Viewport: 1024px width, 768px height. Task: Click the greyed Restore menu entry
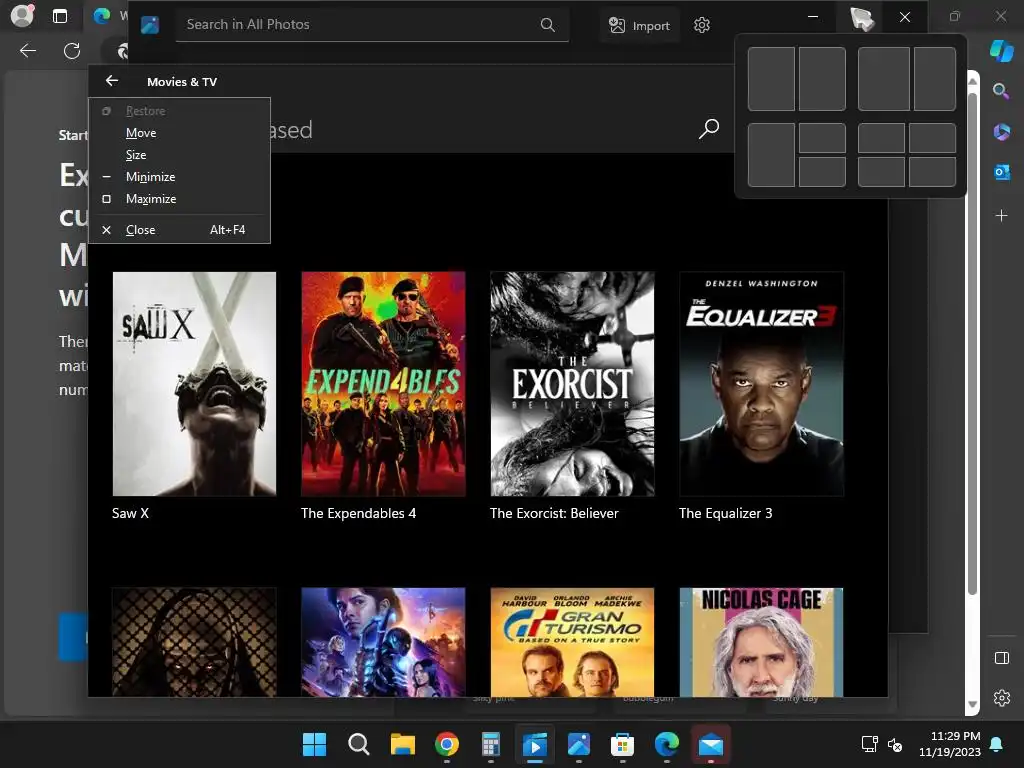[180, 111]
